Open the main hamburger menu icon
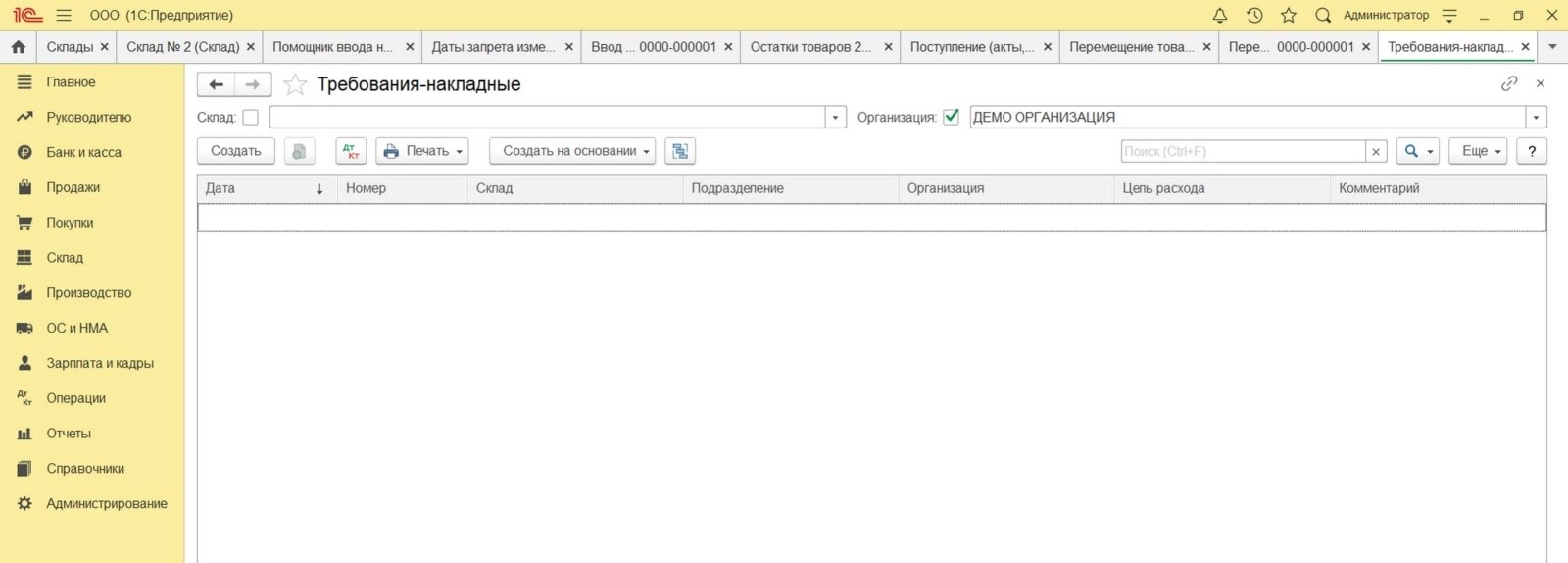Image resolution: width=1568 pixels, height=563 pixels. tap(64, 15)
